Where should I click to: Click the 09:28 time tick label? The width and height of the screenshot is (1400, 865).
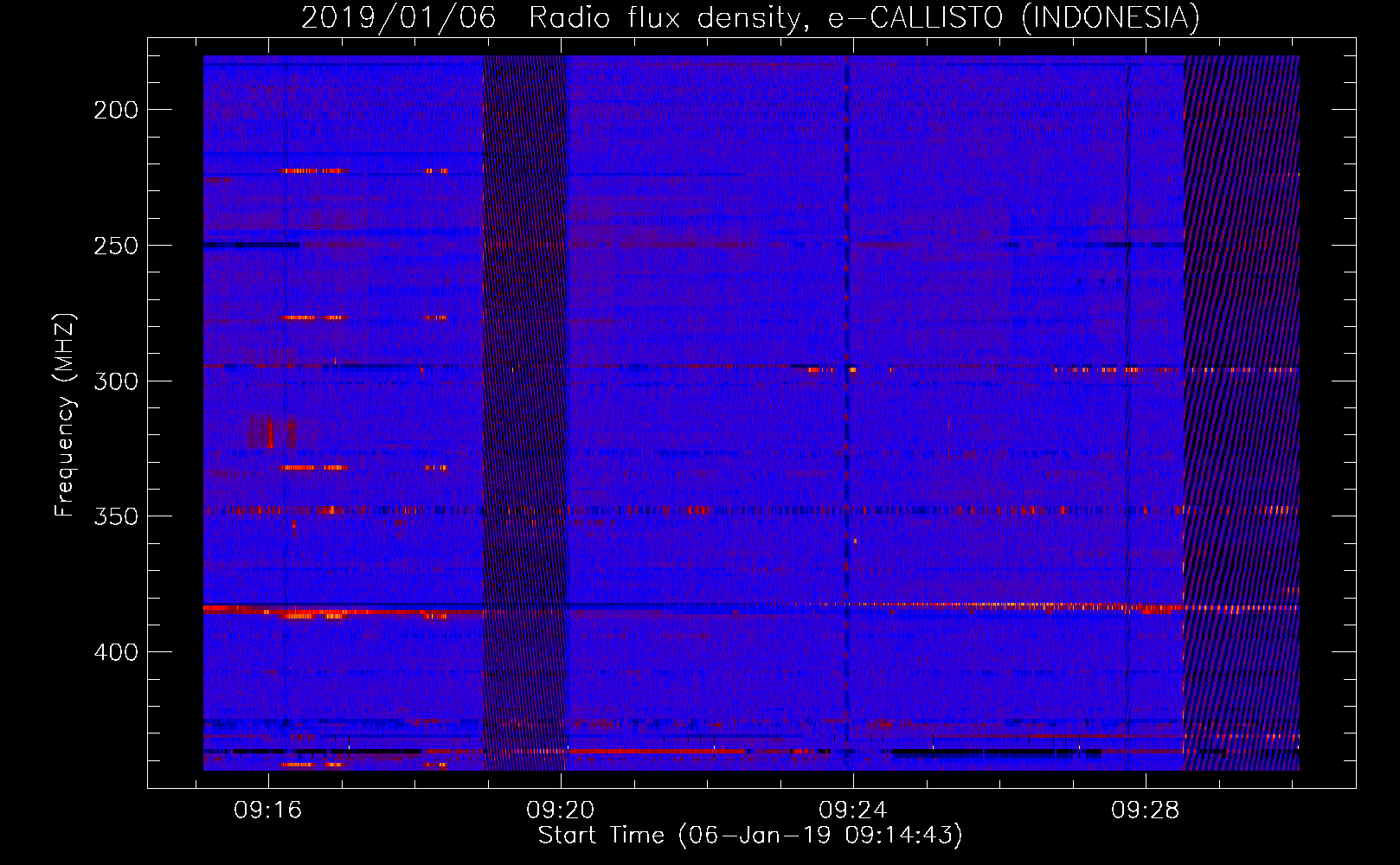(1146, 810)
